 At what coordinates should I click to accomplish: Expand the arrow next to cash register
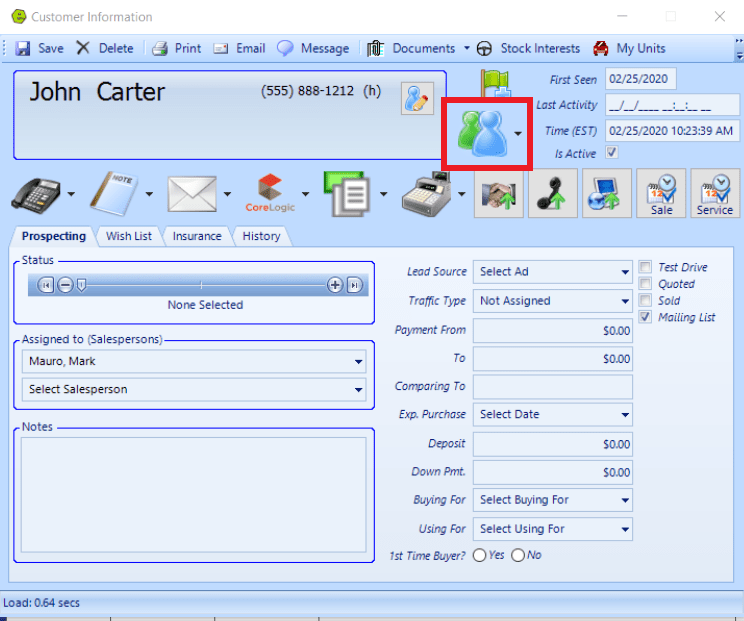pyautogui.click(x=462, y=194)
